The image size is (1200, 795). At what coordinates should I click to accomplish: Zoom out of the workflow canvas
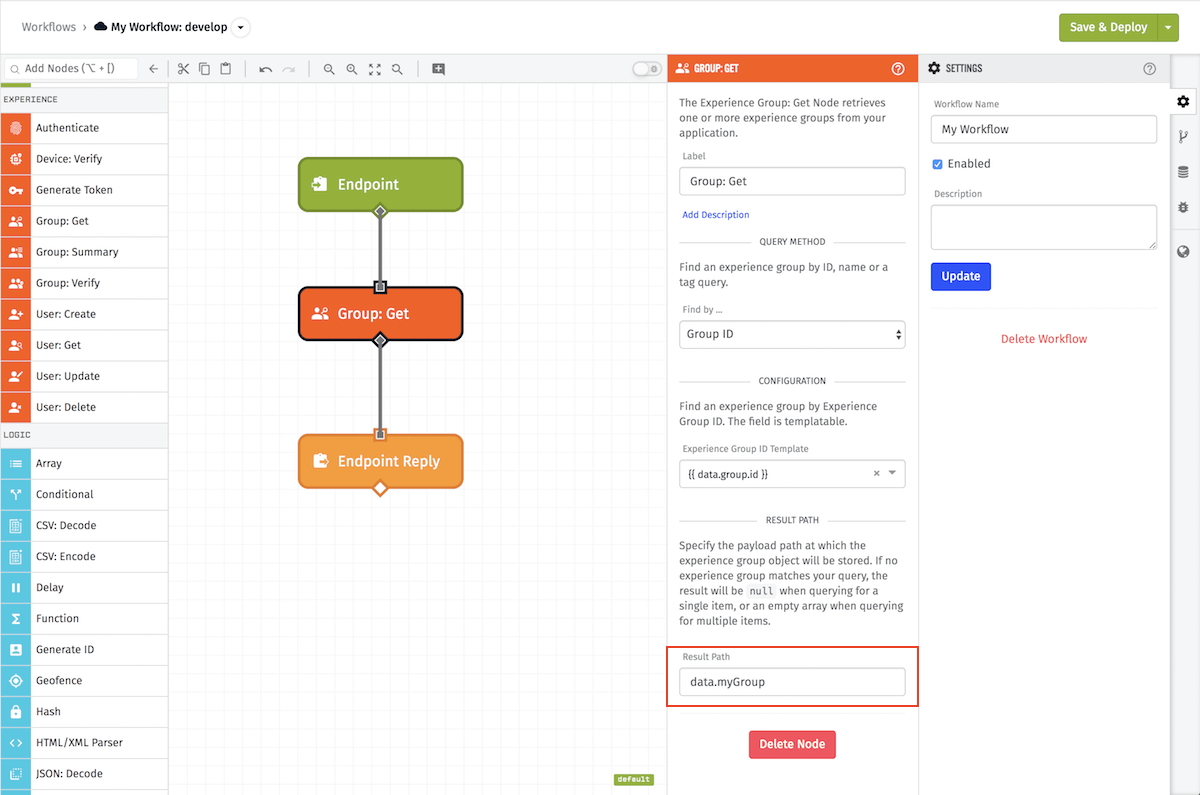[329, 69]
